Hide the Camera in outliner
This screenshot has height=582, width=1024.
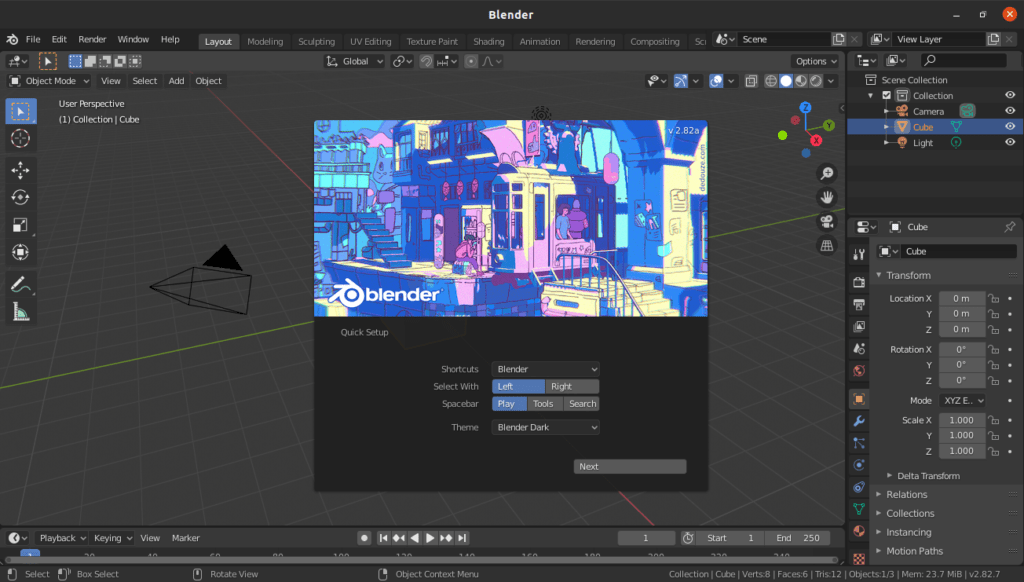tap(1010, 111)
